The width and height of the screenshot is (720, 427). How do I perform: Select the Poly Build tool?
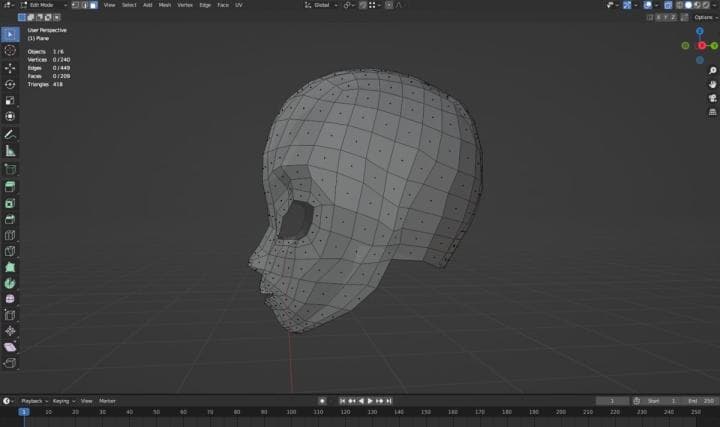10,267
